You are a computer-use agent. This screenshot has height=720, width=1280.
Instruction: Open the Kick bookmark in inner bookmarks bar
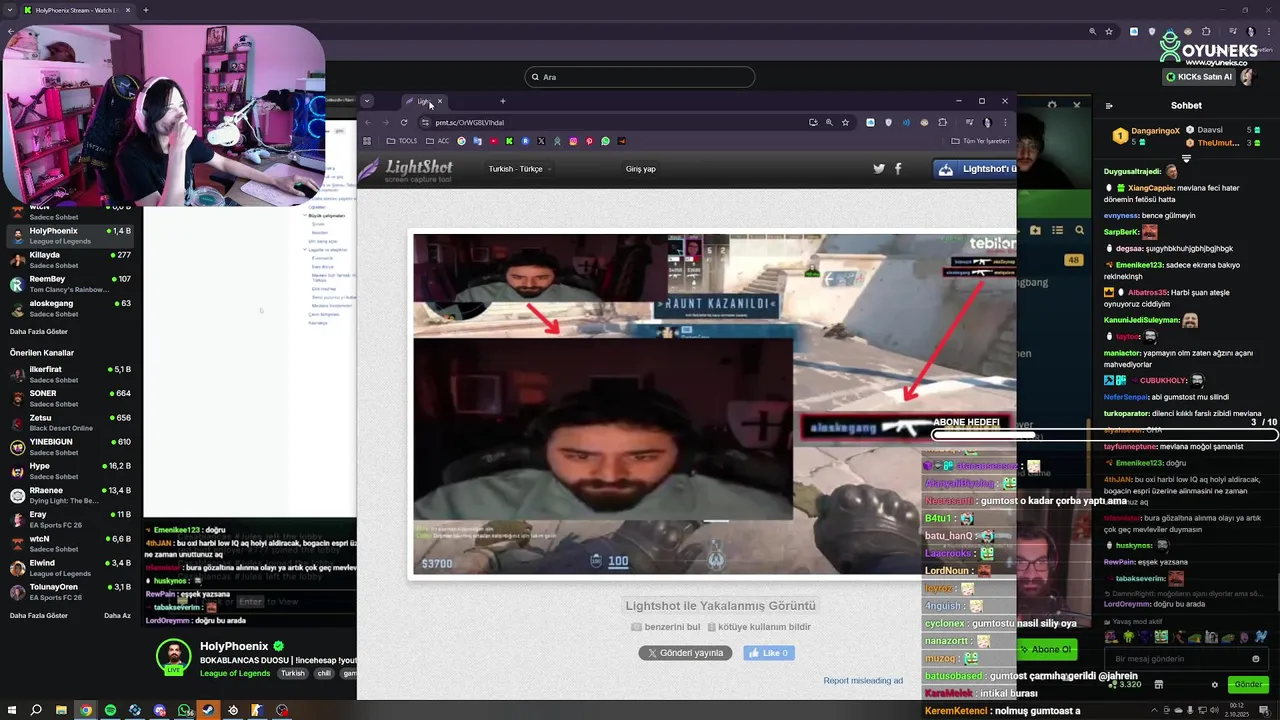pos(509,141)
